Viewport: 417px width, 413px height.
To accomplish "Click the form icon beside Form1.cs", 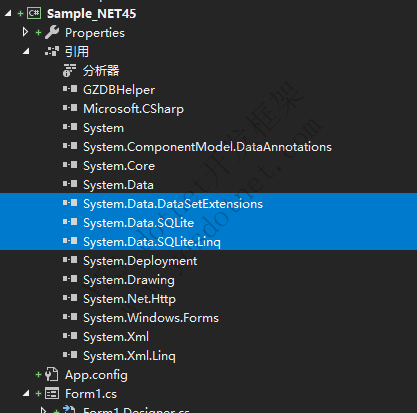I will click(52, 394).
